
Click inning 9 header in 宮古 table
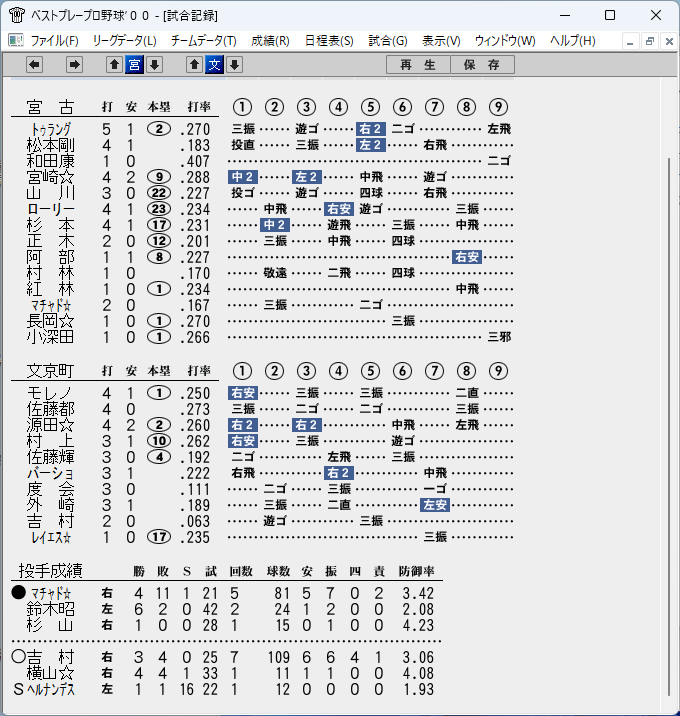[x=498, y=107]
